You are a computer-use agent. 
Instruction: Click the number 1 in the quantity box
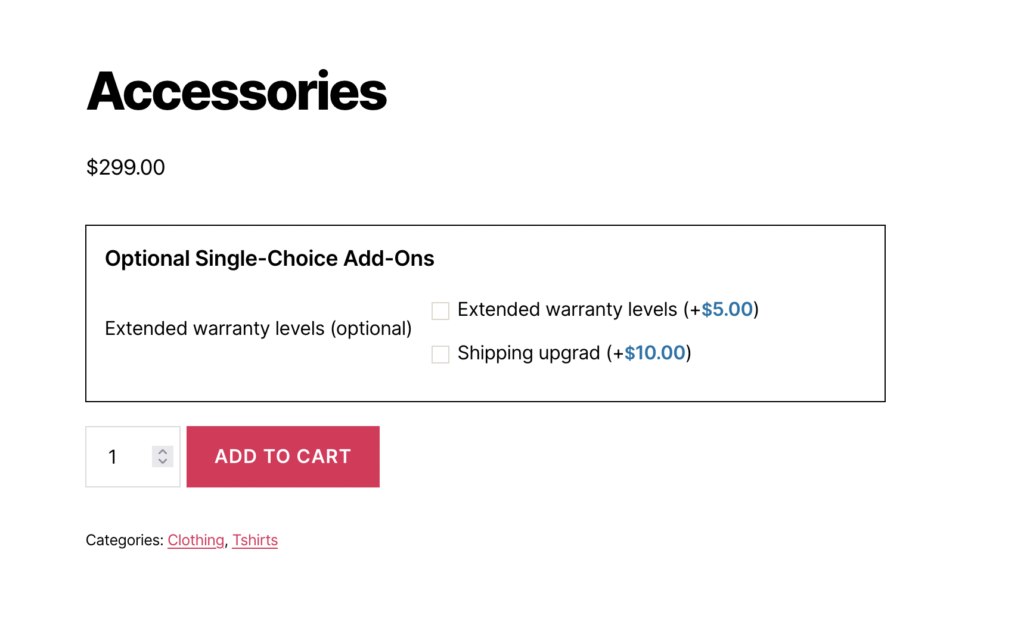click(113, 457)
